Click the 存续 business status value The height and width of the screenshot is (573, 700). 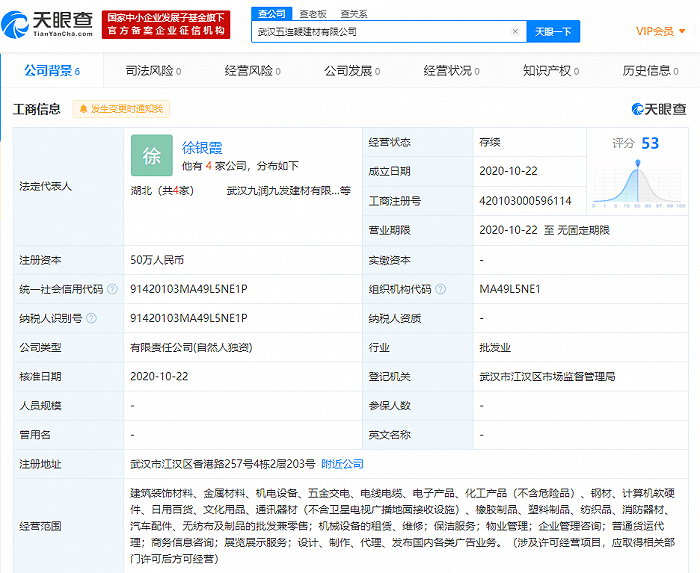tap(489, 142)
